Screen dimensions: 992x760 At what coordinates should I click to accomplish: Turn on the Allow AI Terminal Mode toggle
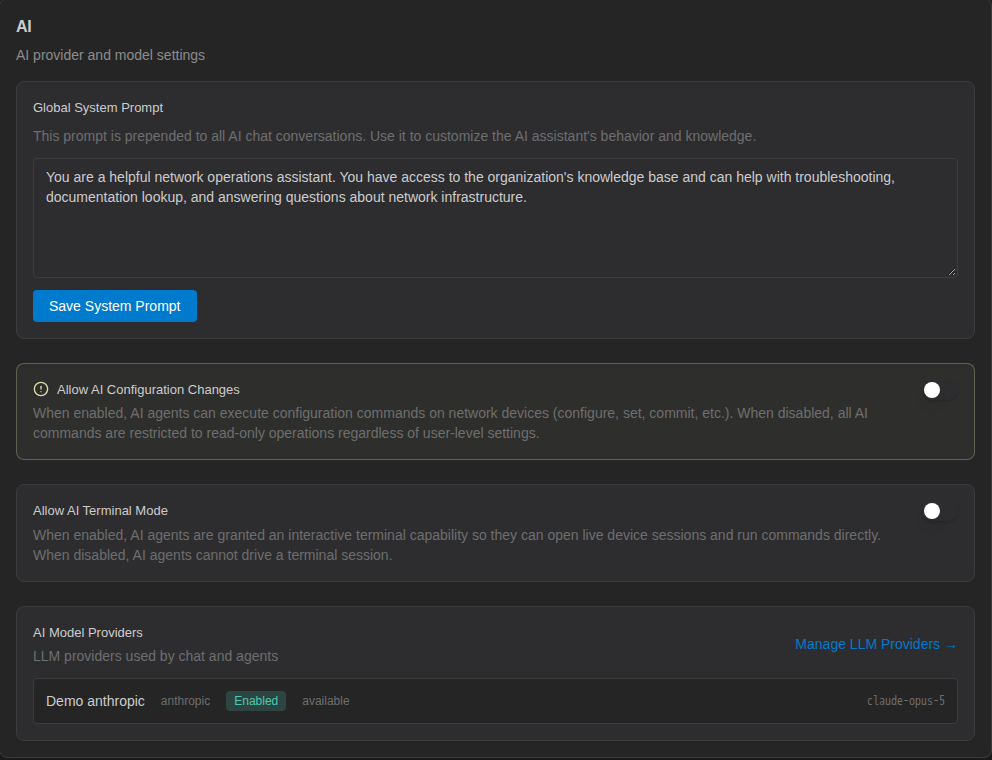click(x=939, y=511)
